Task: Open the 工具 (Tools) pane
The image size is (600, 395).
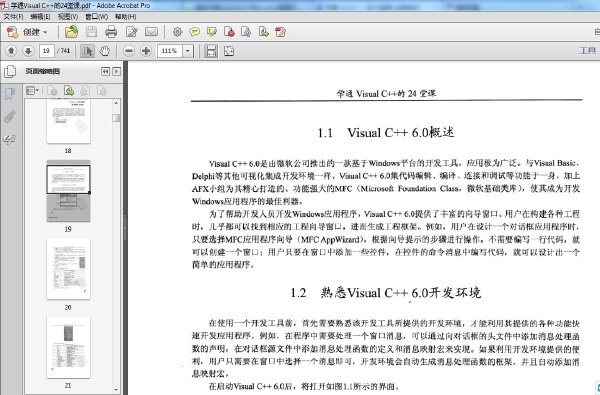Action: pos(588,51)
